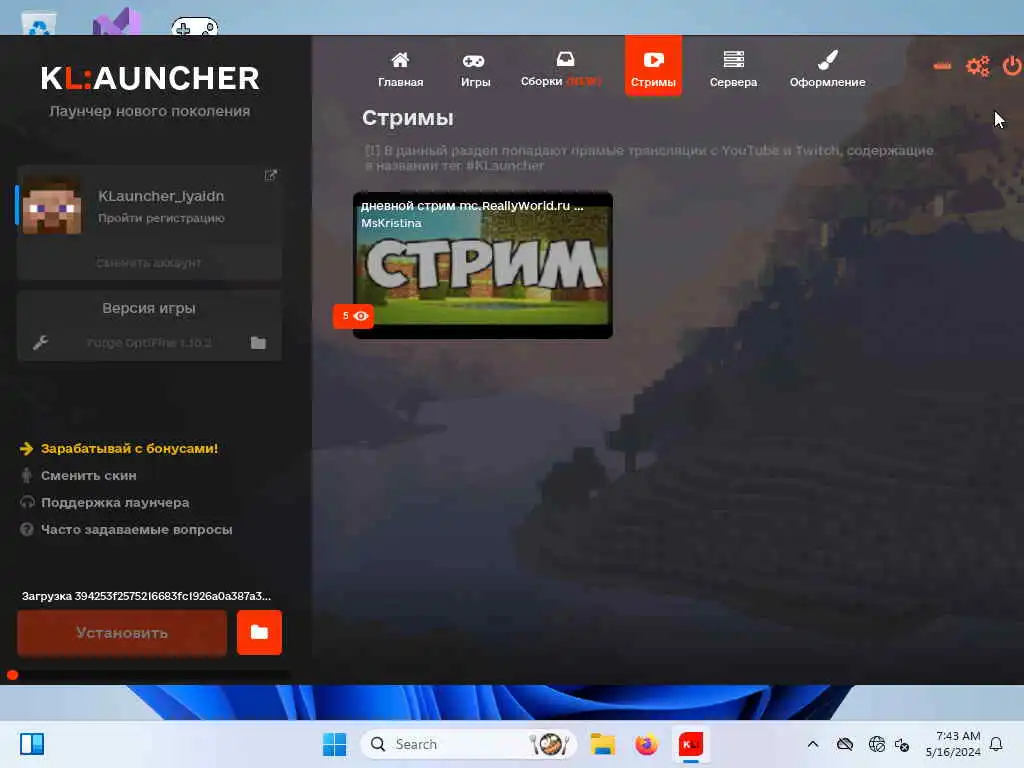Click KLauncher taskbar icon

pos(690,744)
